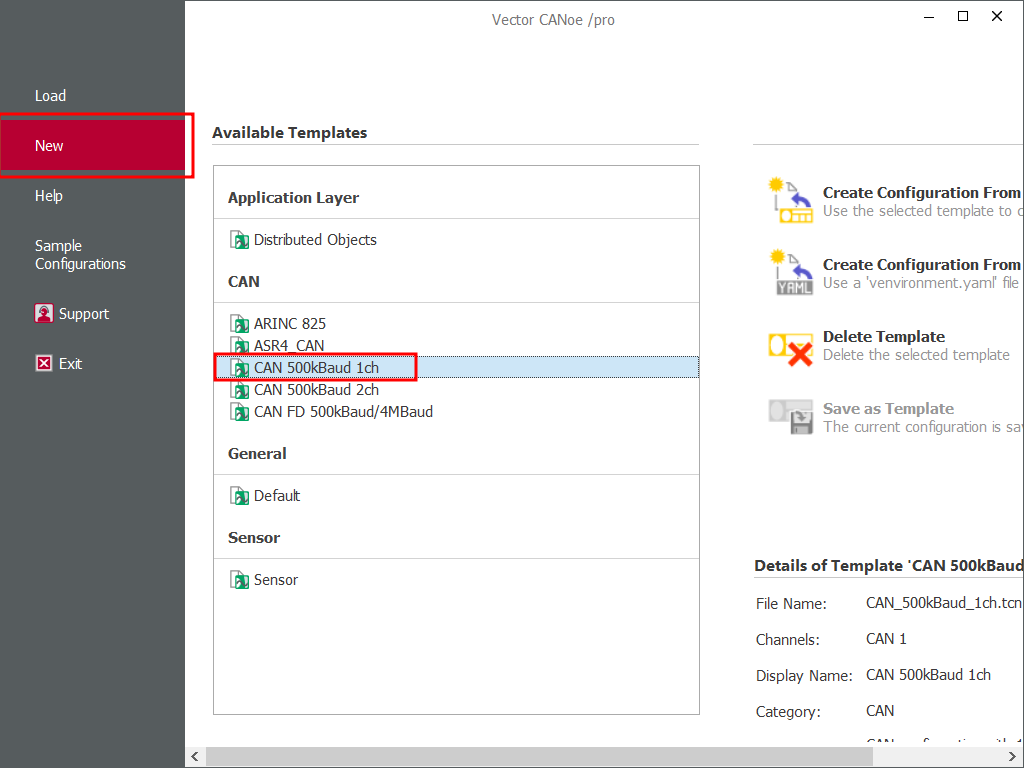
Task: Close the Vector CANoe window
Action: click(997, 16)
